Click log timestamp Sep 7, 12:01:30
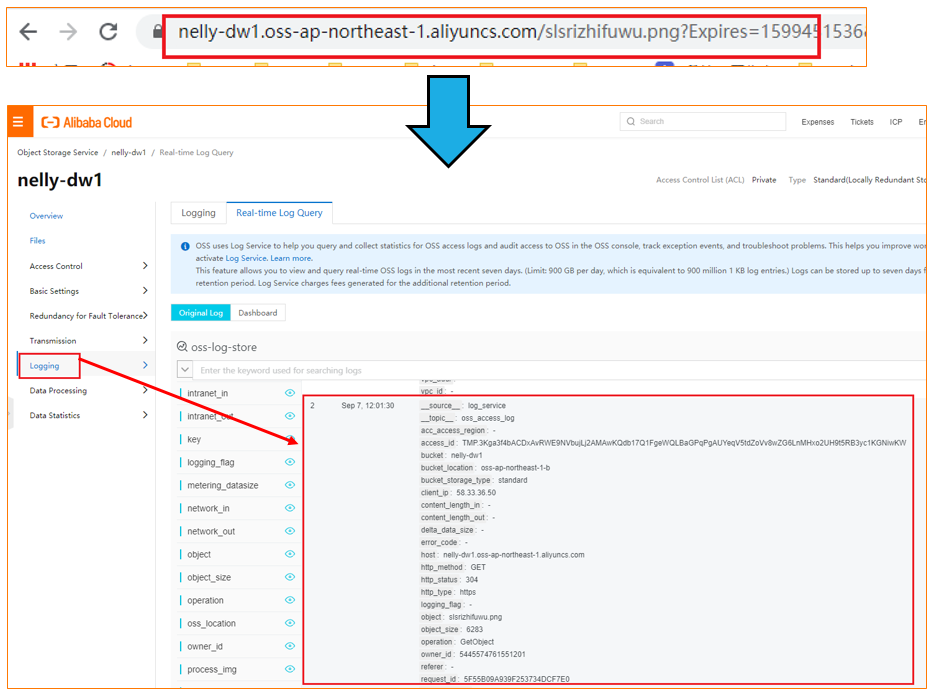Image resolution: width=937 pixels, height=699 pixels. [x=368, y=406]
